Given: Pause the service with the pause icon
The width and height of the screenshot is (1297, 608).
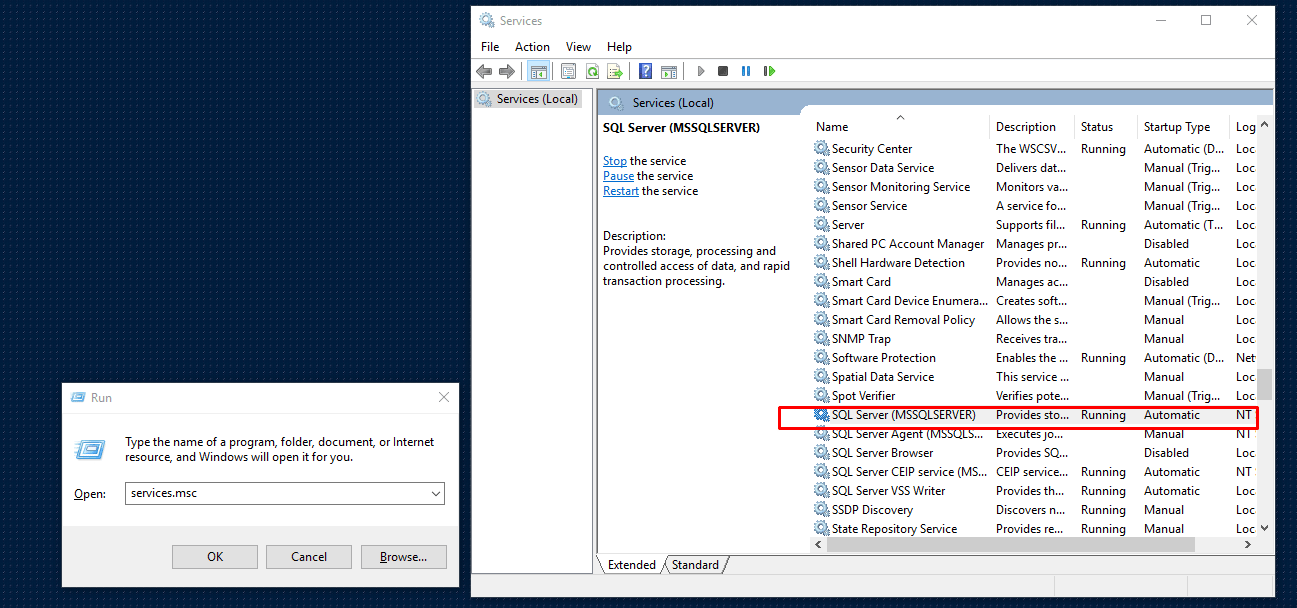Looking at the screenshot, I should tap(745, 71).
